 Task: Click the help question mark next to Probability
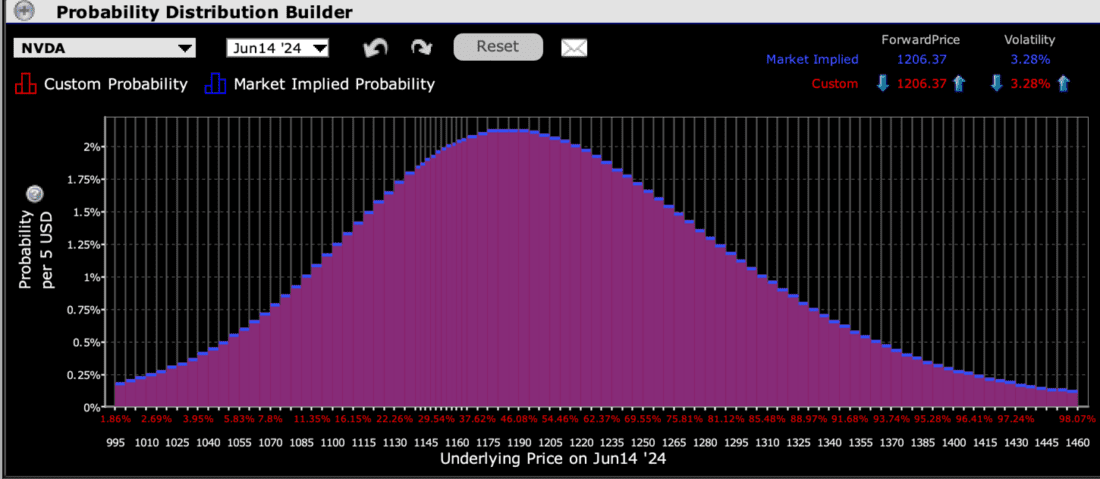click(x=34, y=194)
